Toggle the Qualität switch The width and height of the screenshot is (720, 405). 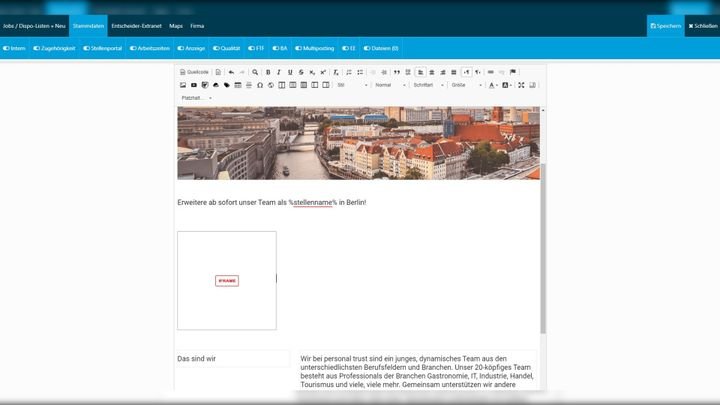pyautogui.click(x=226, y=48)
